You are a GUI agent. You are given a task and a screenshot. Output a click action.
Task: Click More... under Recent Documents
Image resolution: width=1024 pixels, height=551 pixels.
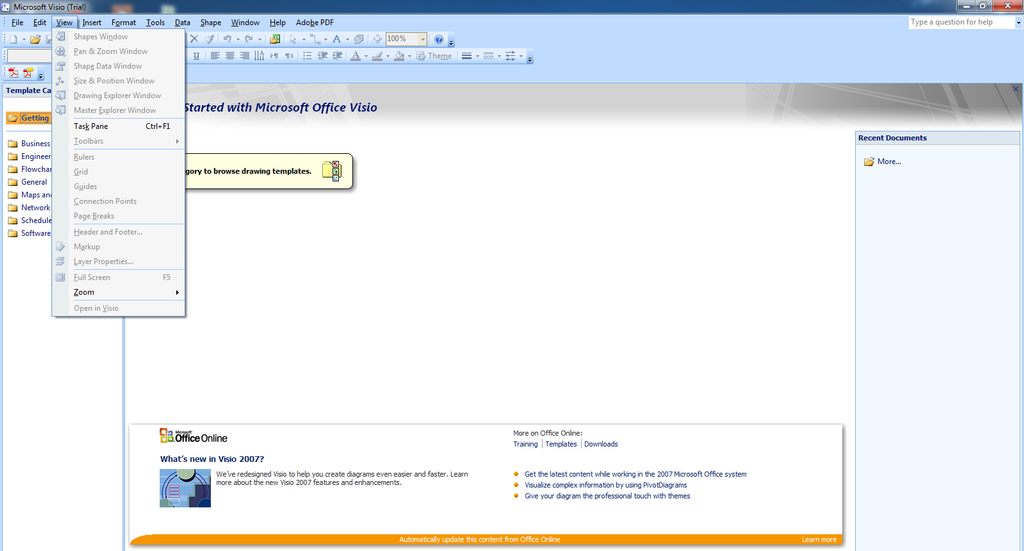(889, 161)
